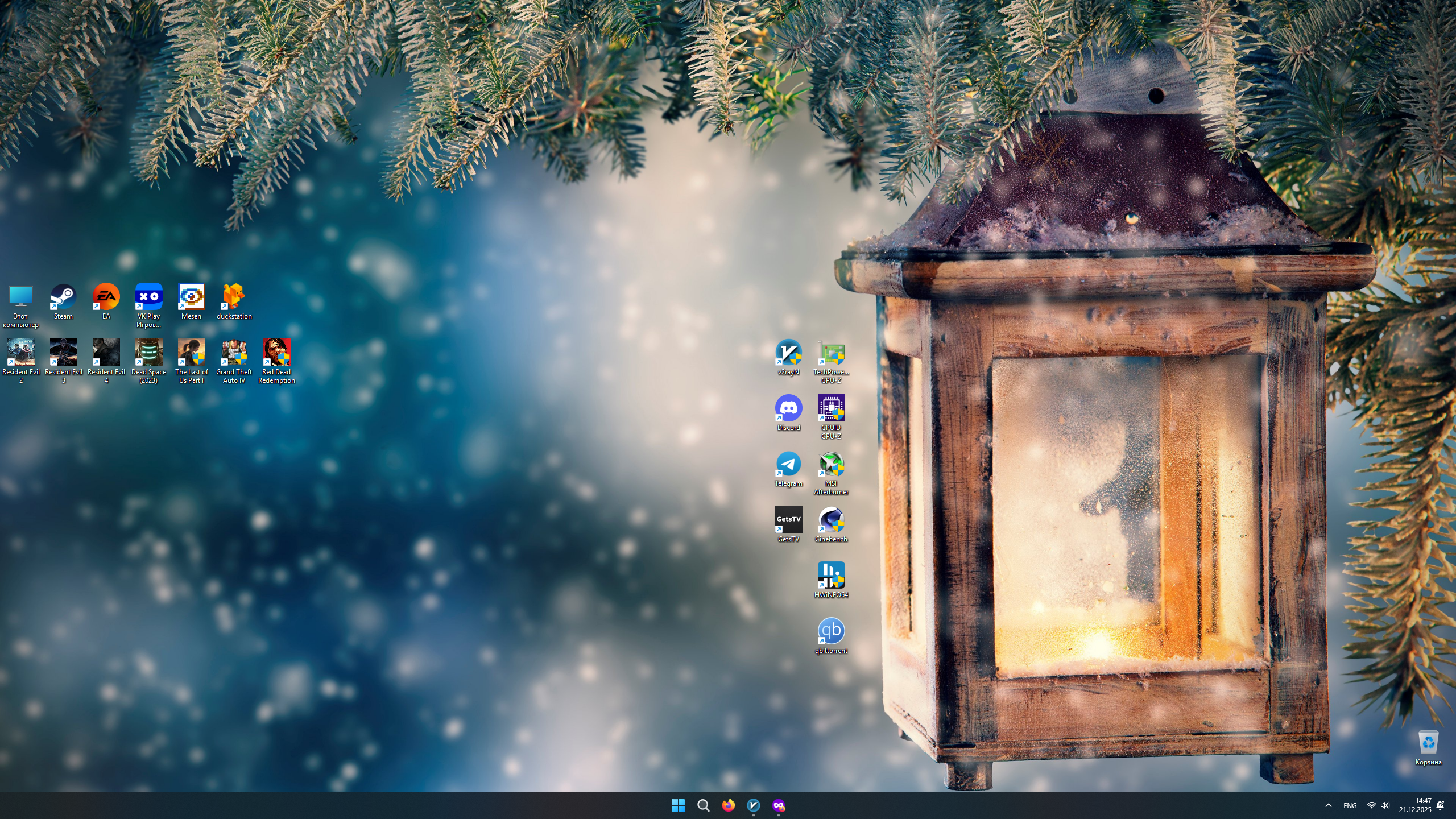Click the Mesen emulator icon
Screen dimensions: 1456x819
coord(191,297)
